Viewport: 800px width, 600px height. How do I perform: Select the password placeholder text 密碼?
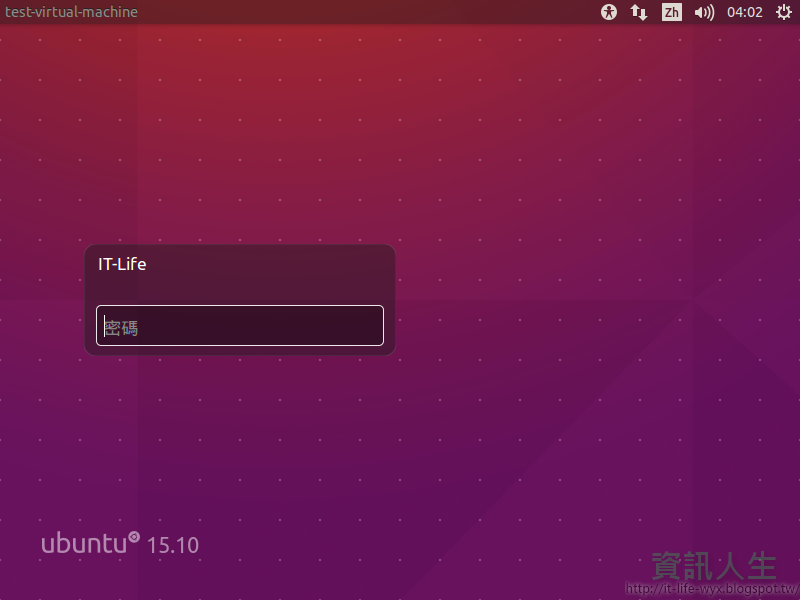[x=121, y=326]
